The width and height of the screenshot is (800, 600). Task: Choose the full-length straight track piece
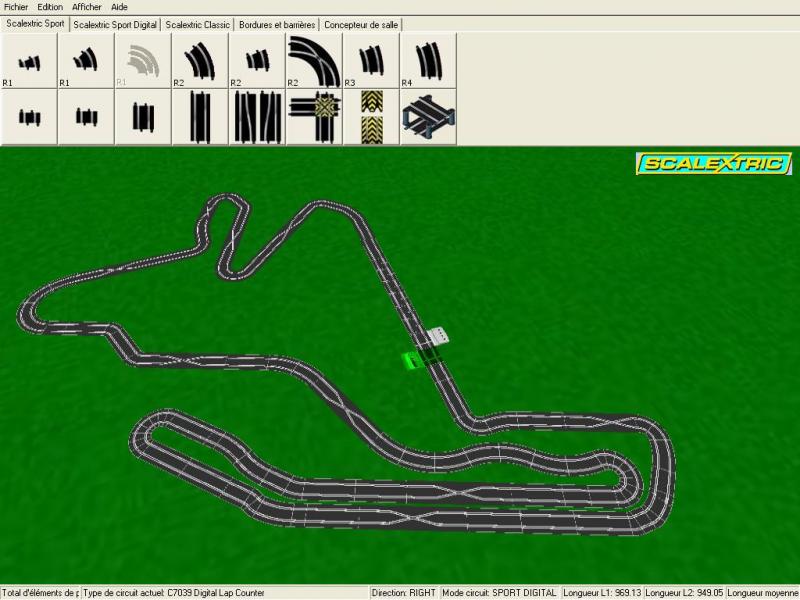(200, 118)
